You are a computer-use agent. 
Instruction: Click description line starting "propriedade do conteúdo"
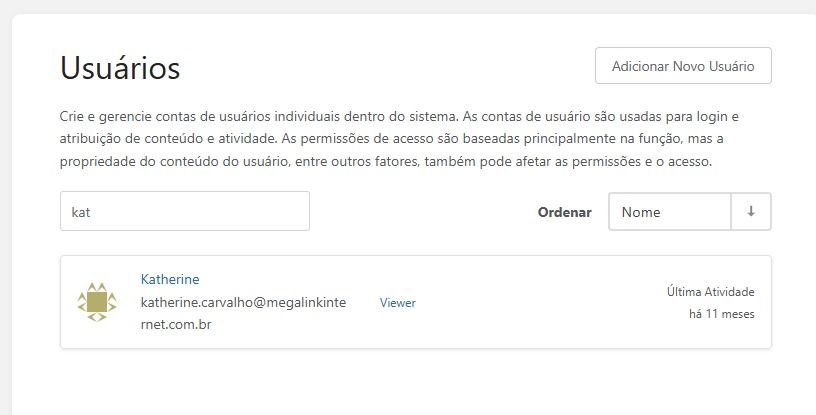pos(386,161)
